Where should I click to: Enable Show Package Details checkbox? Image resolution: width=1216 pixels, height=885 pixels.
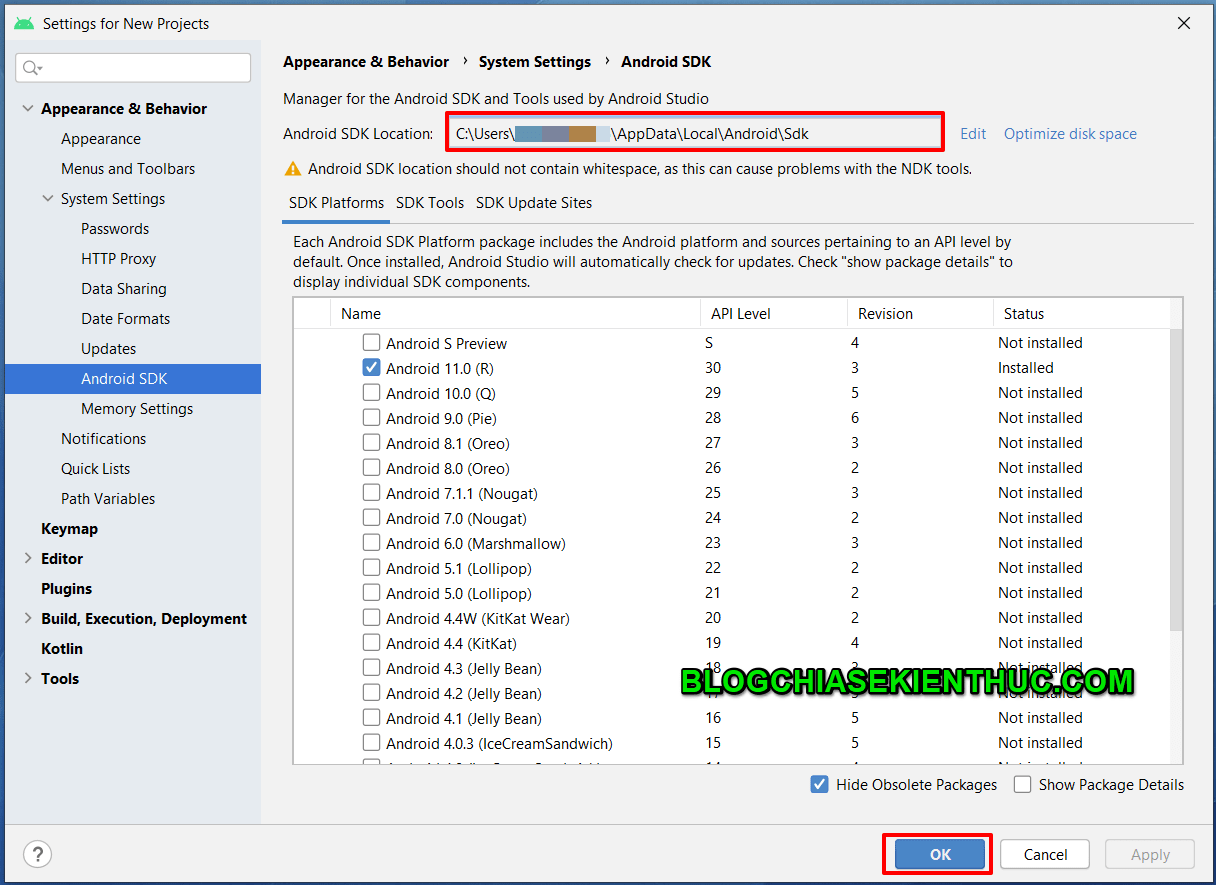coord(1022,785)
